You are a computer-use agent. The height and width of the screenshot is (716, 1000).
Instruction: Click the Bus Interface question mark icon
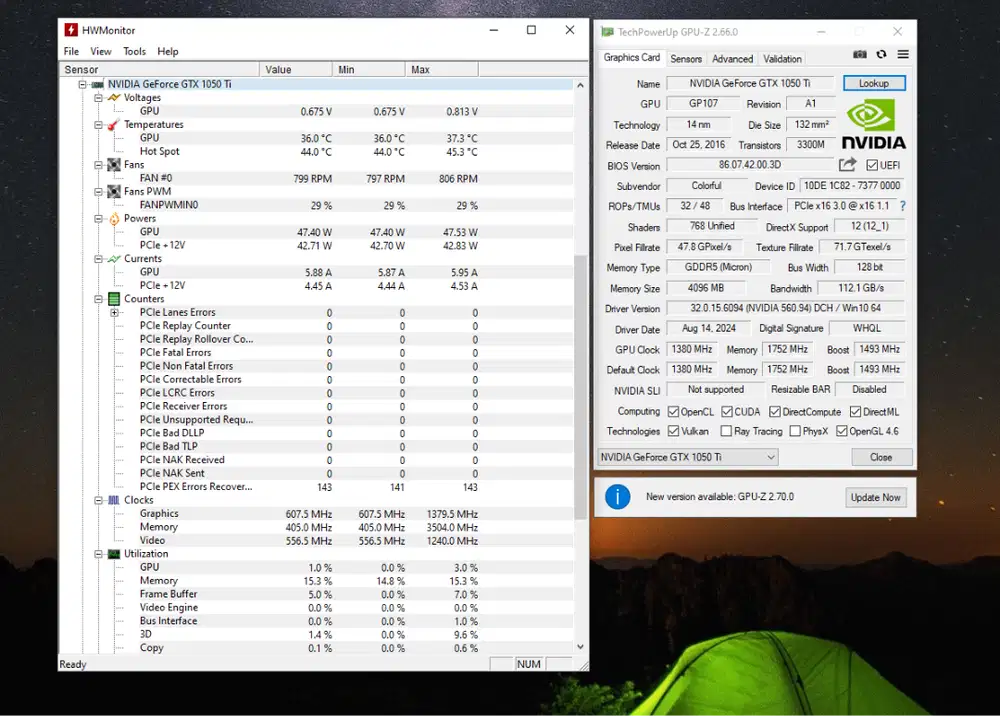[902, 206]
